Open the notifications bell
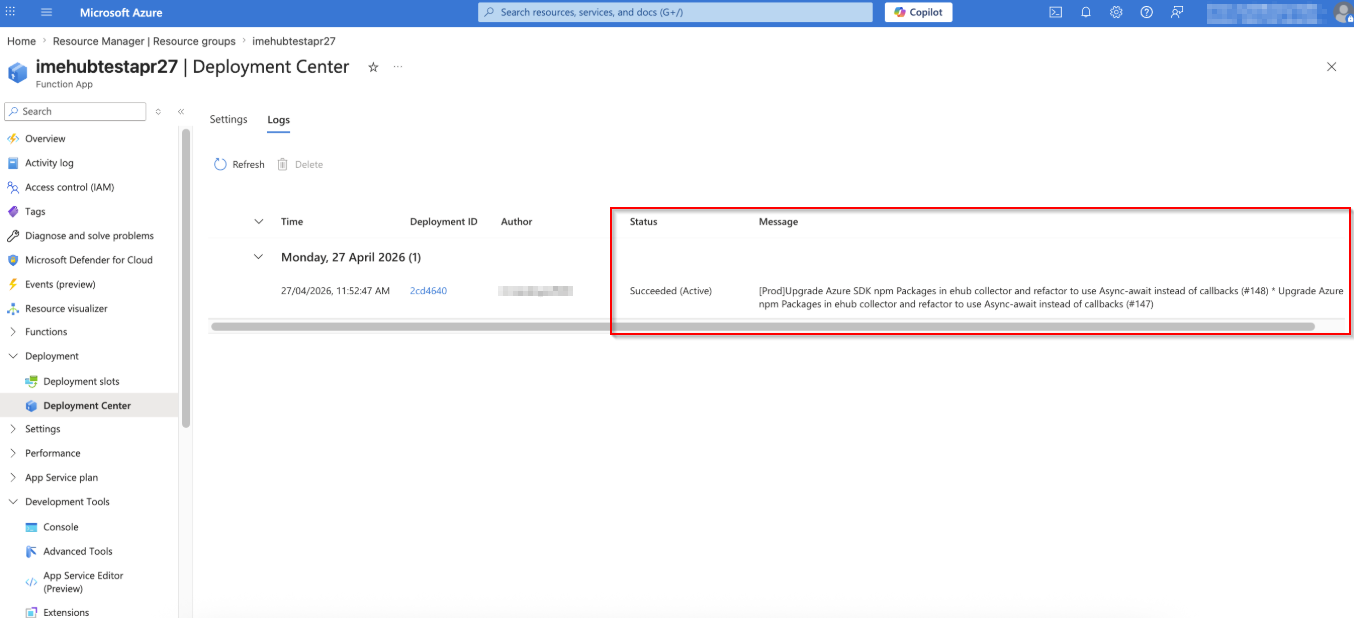Image resolution: width=1354 pixels, height=618 pixels. [1086, 13]
